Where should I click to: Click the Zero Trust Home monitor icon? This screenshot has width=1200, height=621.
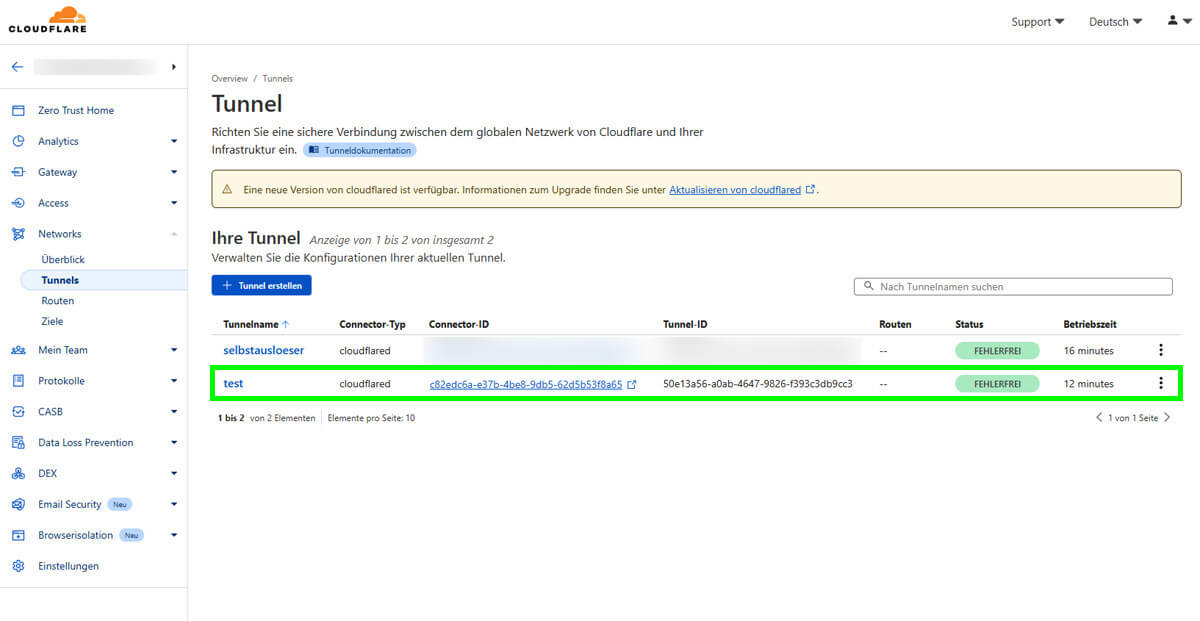click(18, 110)
